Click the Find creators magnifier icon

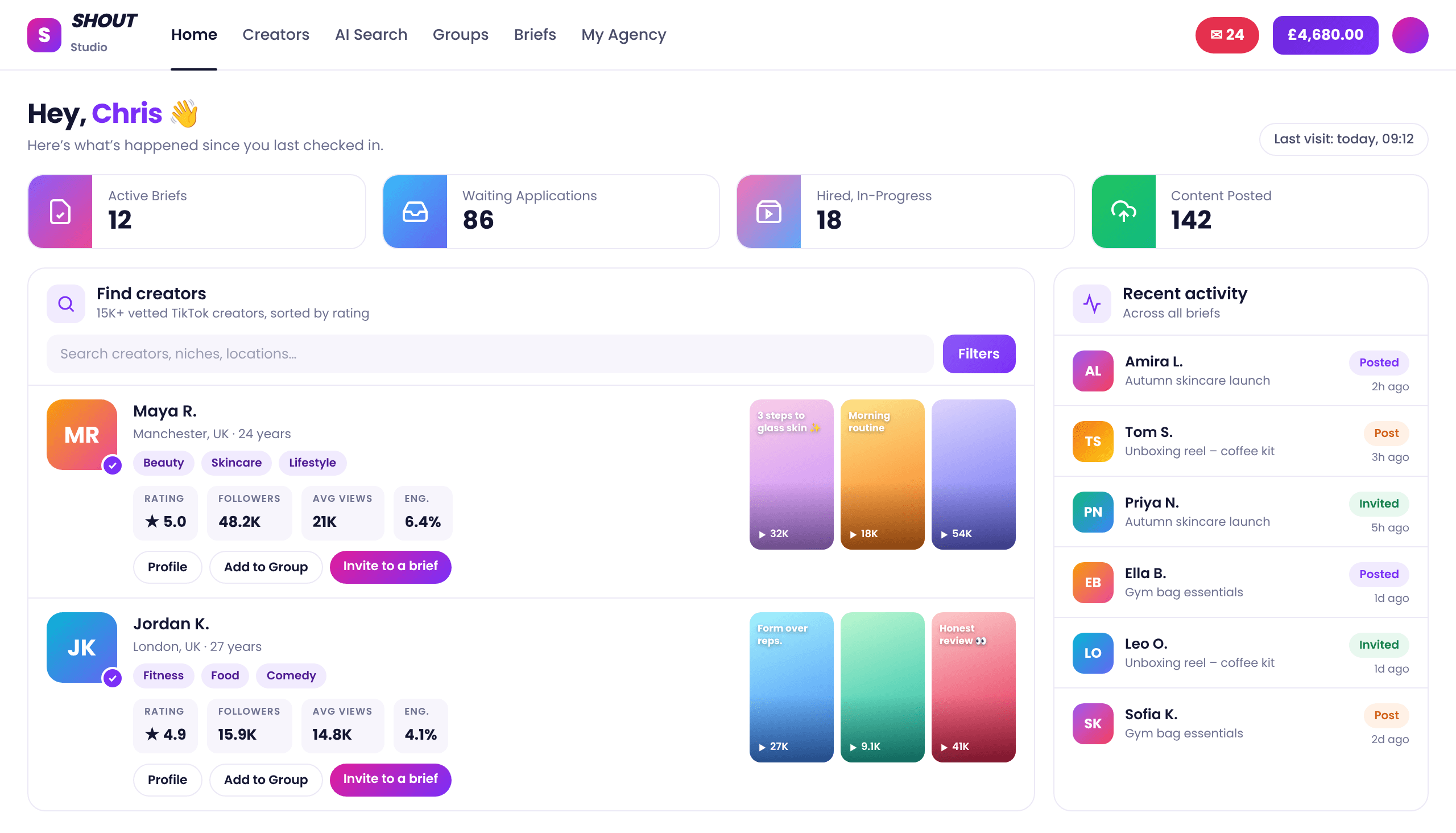pos(66,304)
